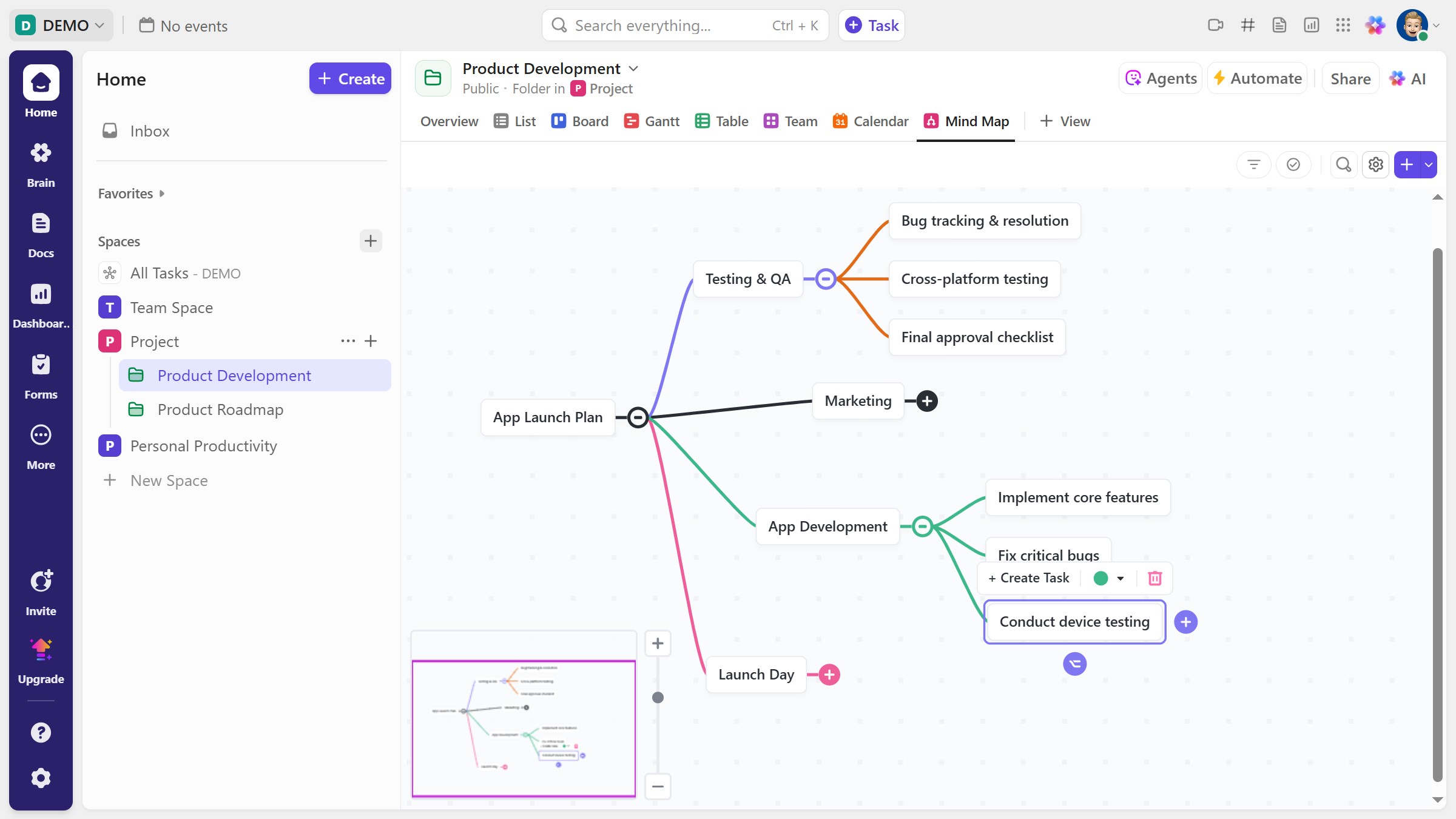The width and height of the screenshot is (1456, 819).
Task: Open mind map settings gear
Action: [x=1375, y=164]
